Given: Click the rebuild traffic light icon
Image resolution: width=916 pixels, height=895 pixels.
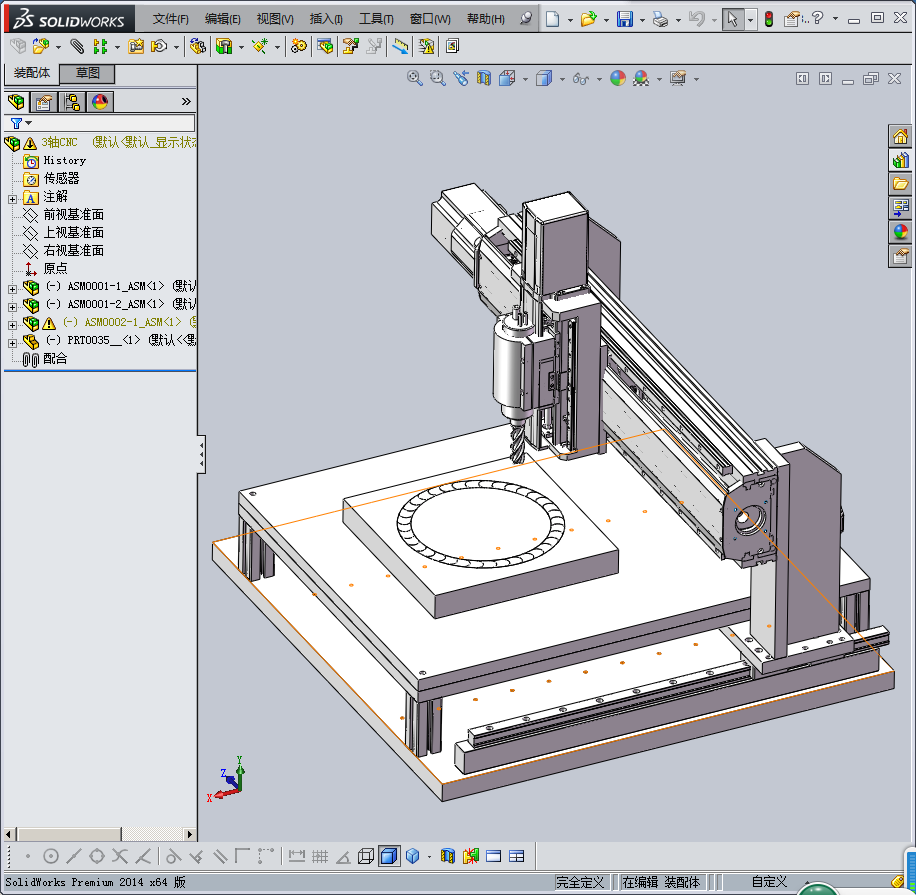Looking at the screenshot, I should [x=769, y=19].
